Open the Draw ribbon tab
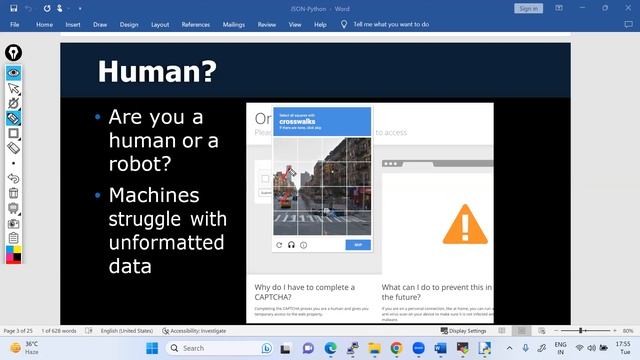Screen dimensions: 640x360 (100, 24)
